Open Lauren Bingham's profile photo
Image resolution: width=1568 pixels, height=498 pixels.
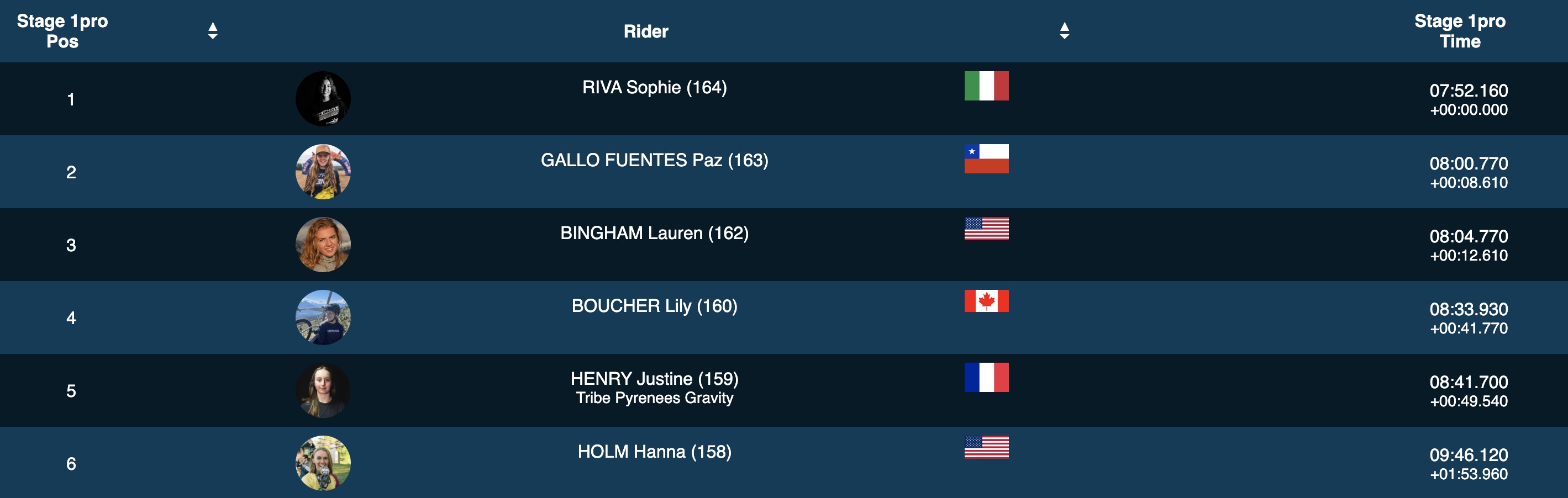pyautogui.click(x=323, y=245)
